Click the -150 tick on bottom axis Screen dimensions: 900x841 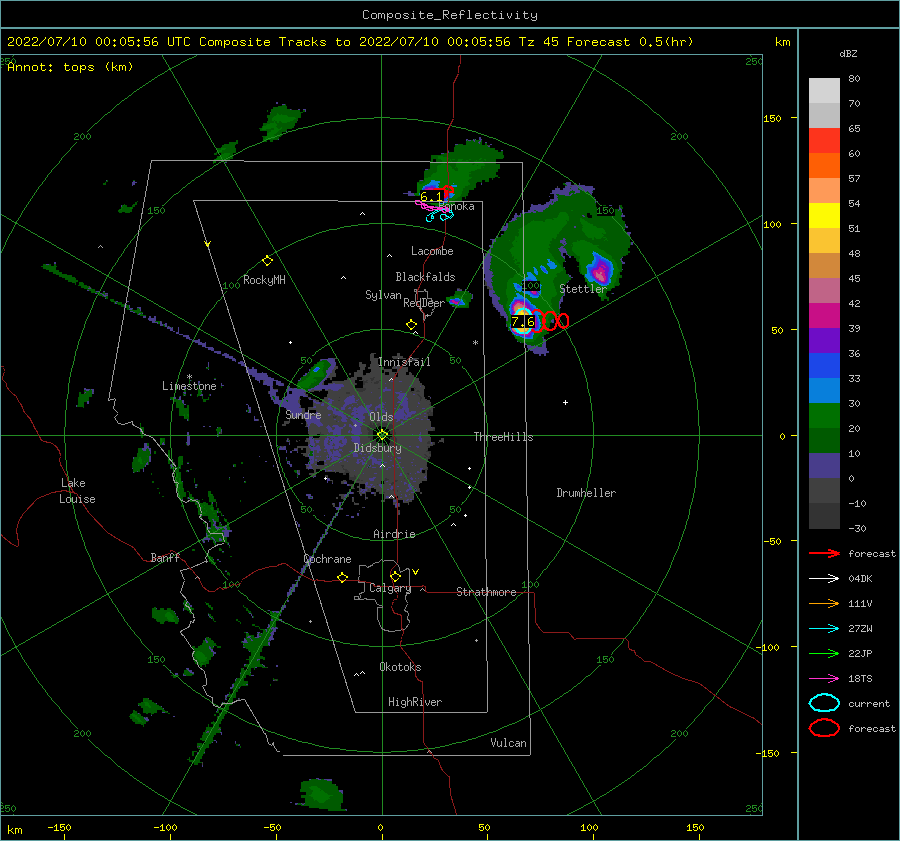click(59, 827)
